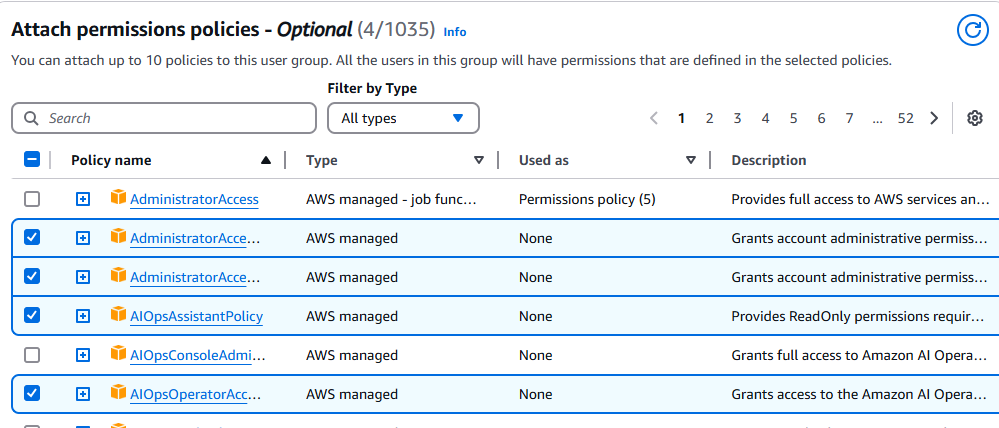Screen dimensions: 999x428
Task: Go to next page arrow
Action: 934,118
